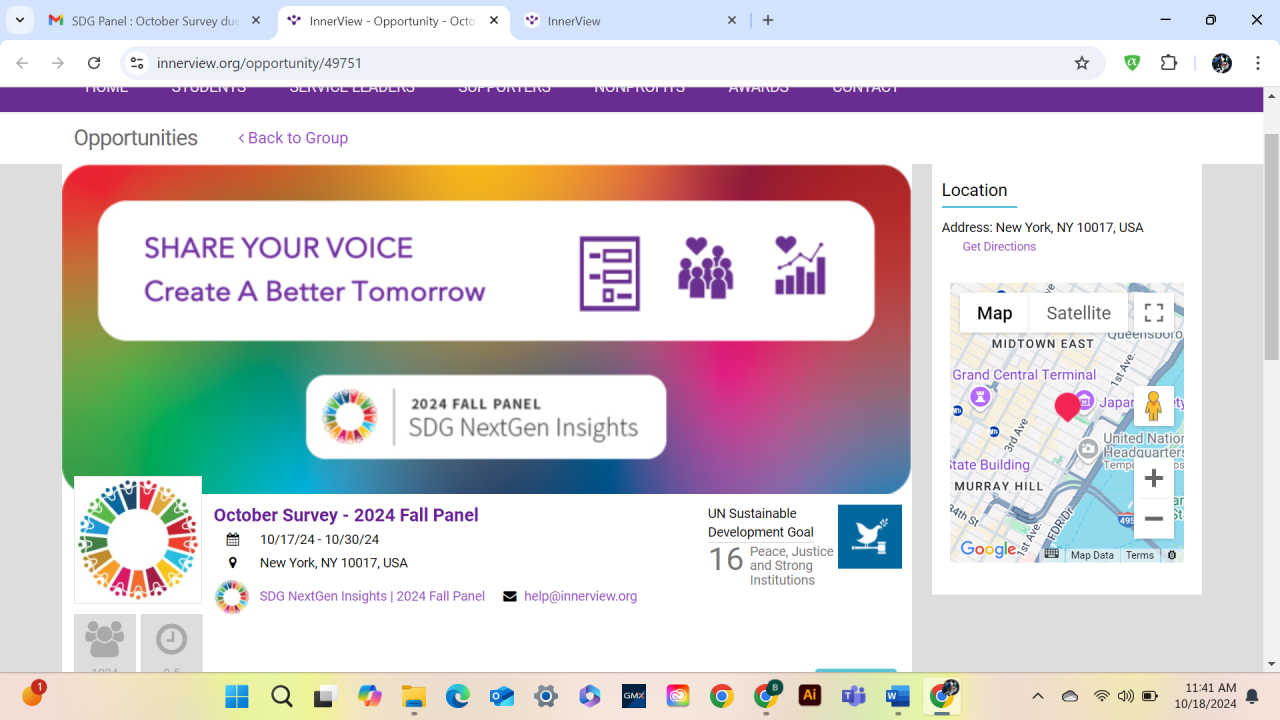The image size is (1280, 720).
Task: Select the InnerView - Opportunity tab
Action: click(393, 20)
